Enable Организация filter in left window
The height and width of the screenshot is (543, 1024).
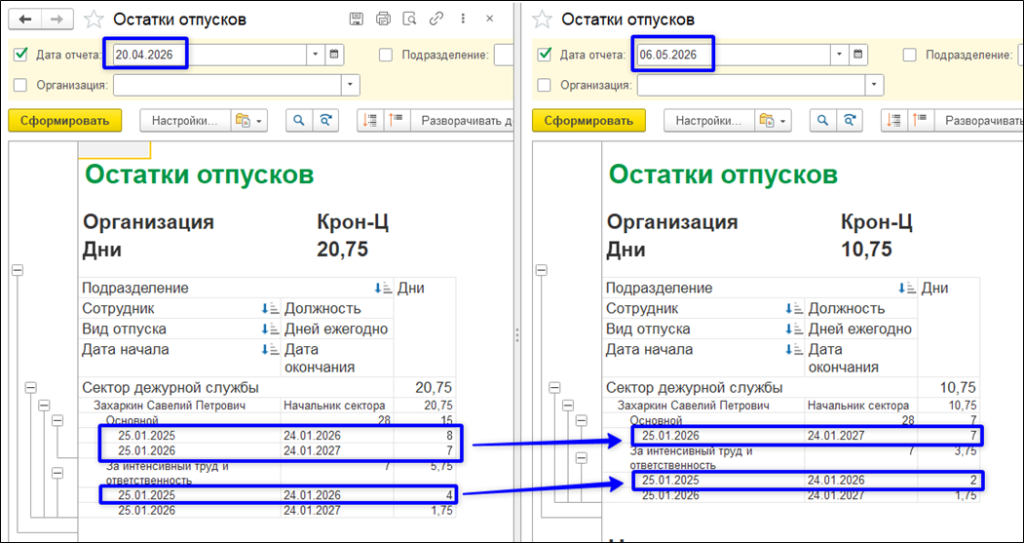point(20,85)
